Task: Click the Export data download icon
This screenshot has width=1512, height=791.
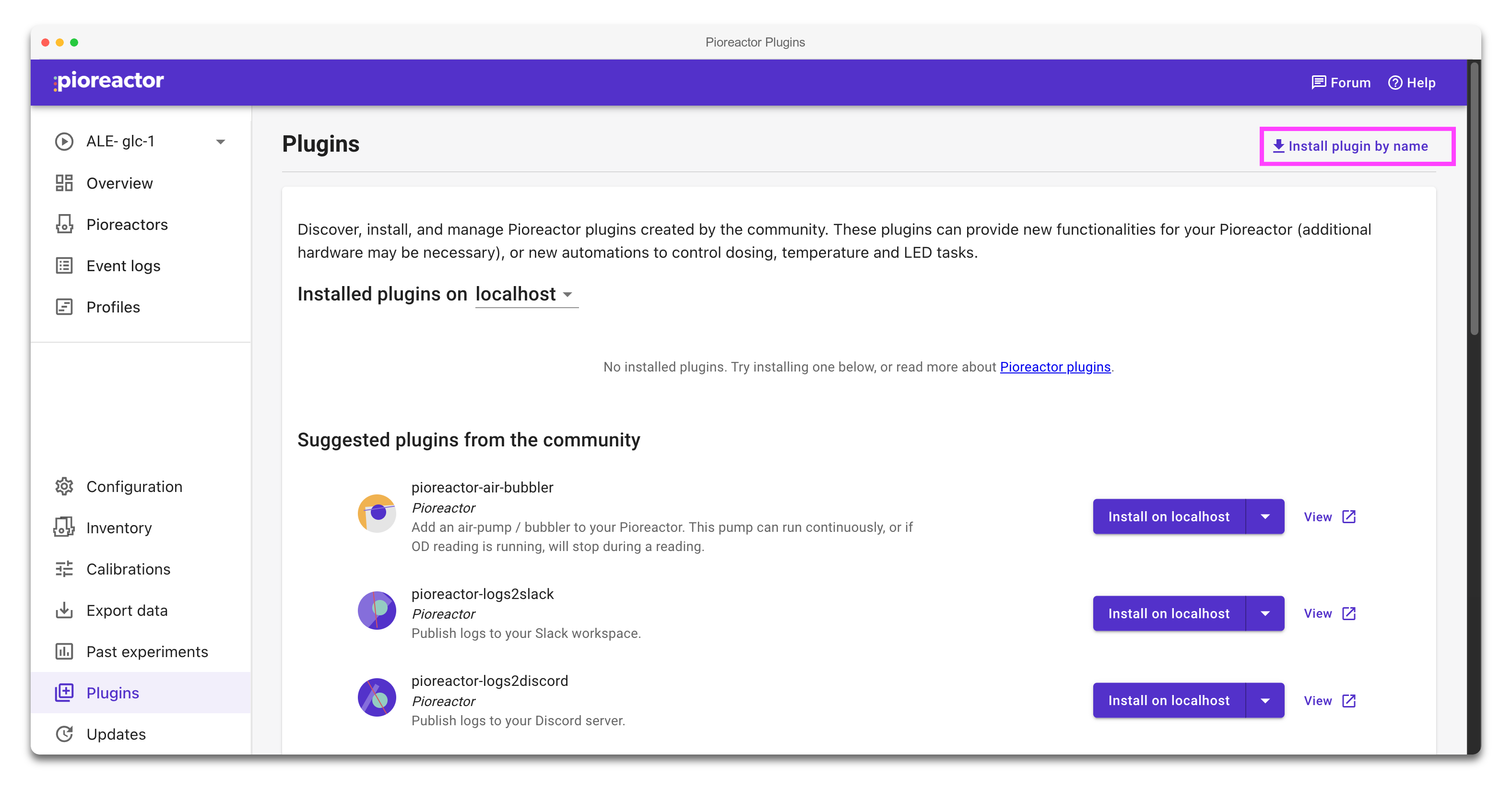Action: click(x=64, y=610)
